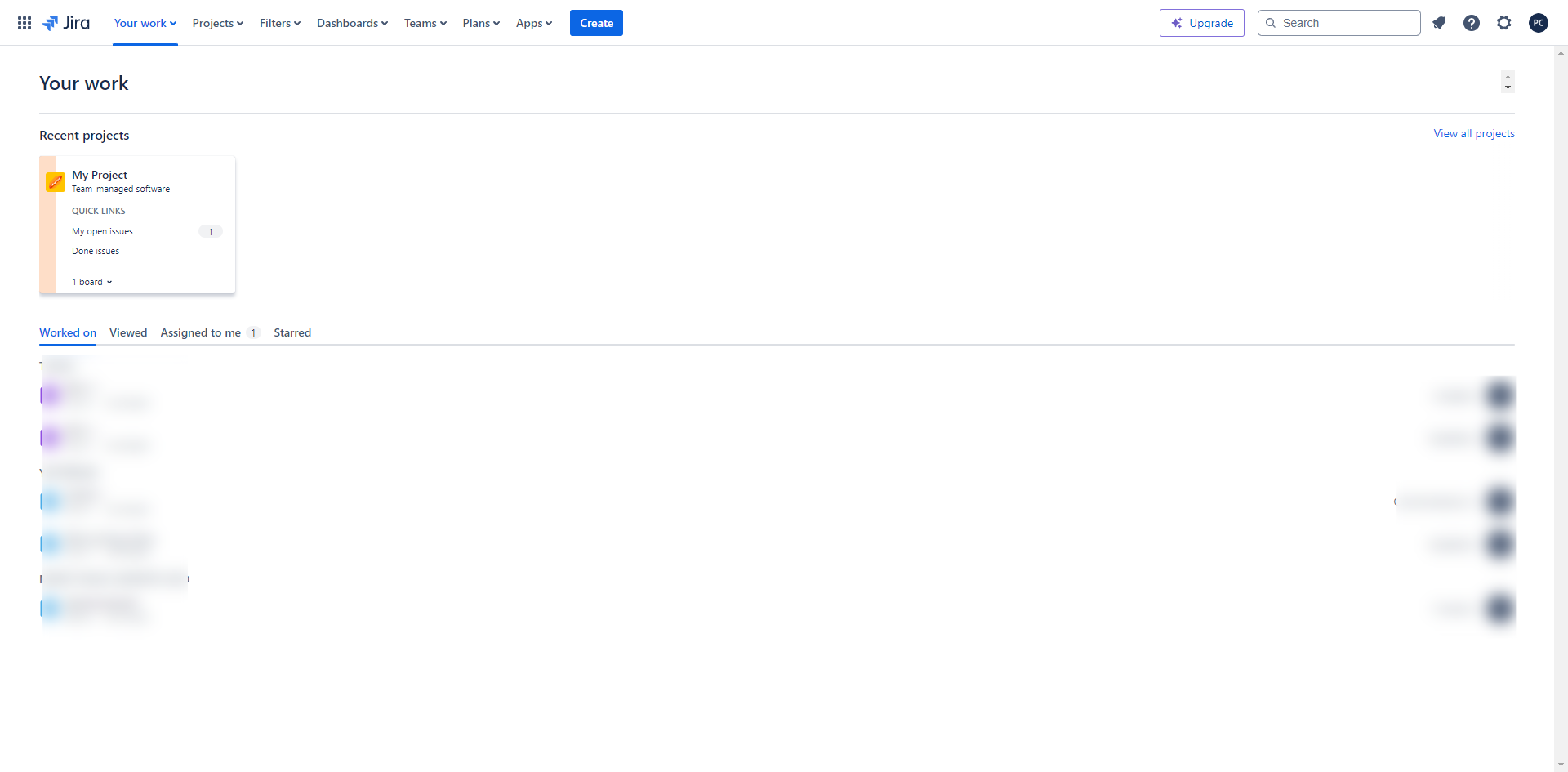
Task: Open the notifications bell icon
Action: [1439, 23]
